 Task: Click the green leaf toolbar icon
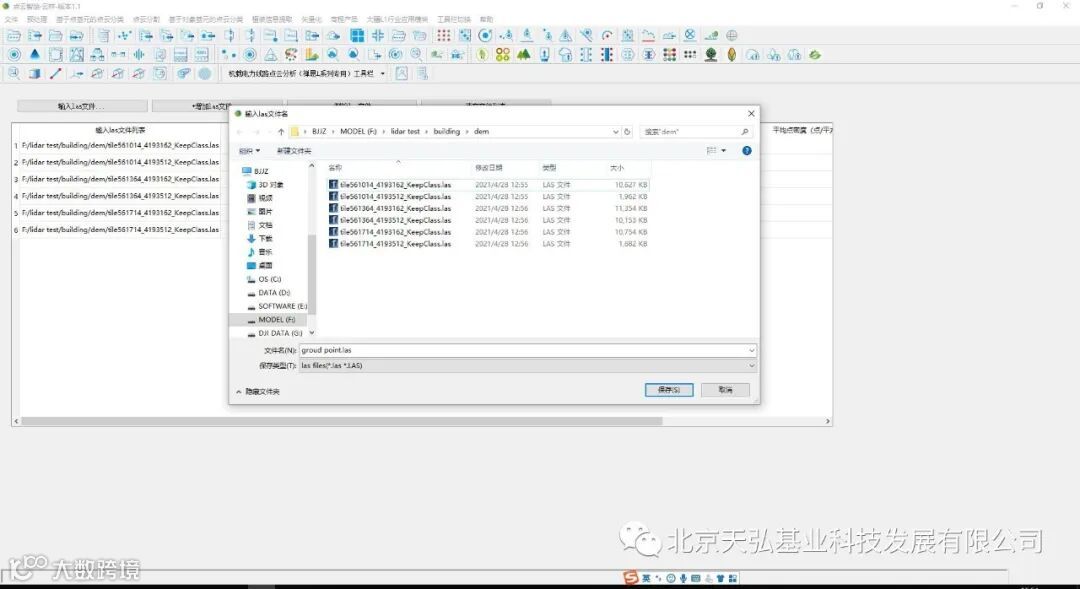click(482, 54)
